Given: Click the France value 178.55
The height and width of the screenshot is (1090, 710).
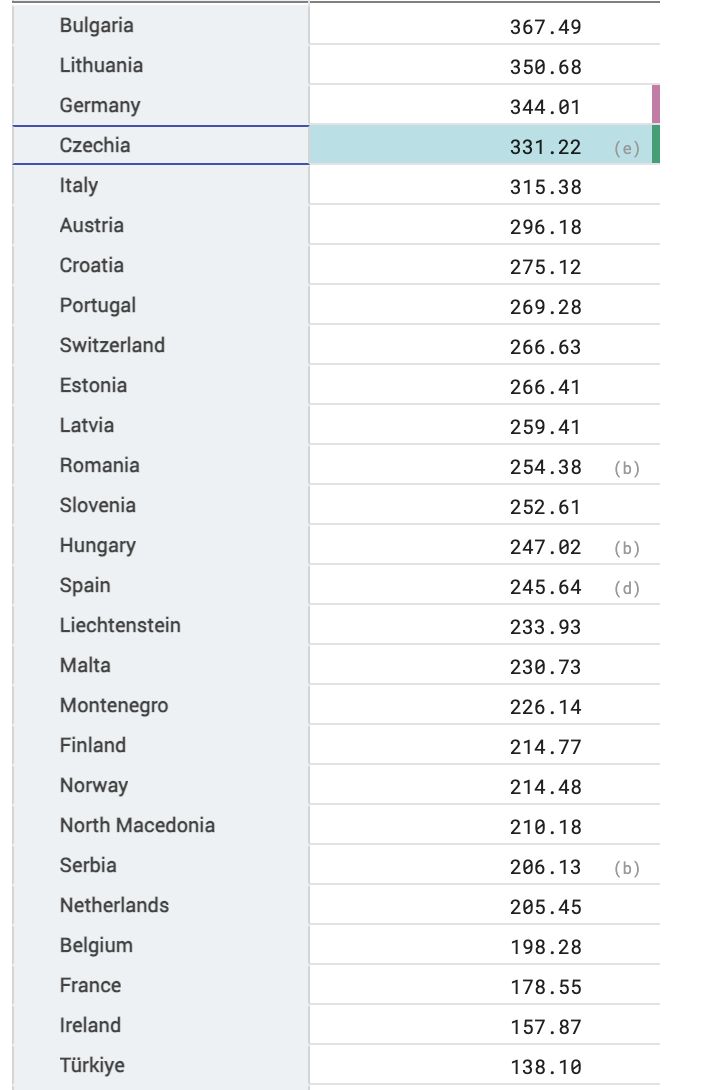Looking at the screenshot, I should pos(545,987).
